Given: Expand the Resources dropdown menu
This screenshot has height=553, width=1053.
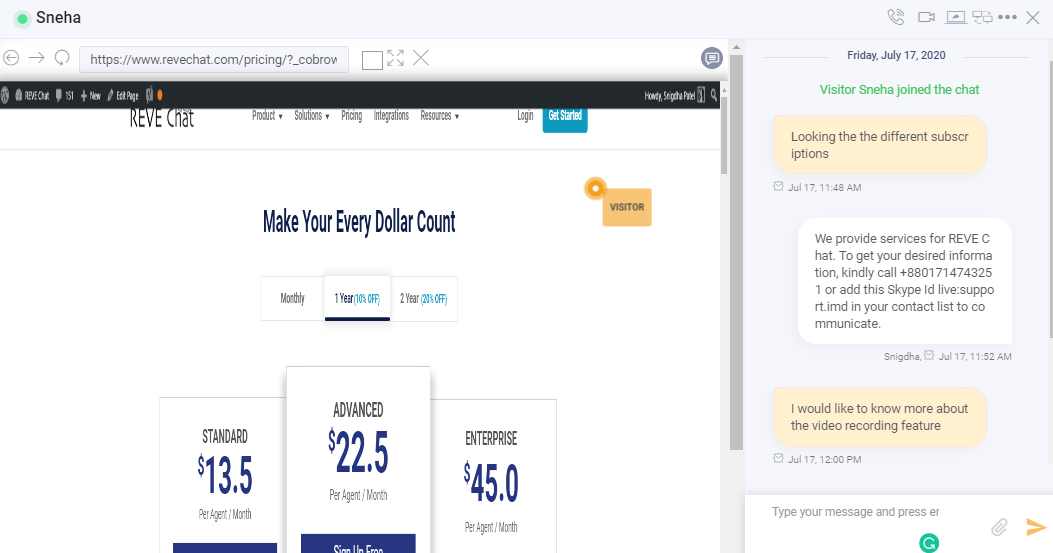Looking at the screenshot, I should click(x=439, y=116).
